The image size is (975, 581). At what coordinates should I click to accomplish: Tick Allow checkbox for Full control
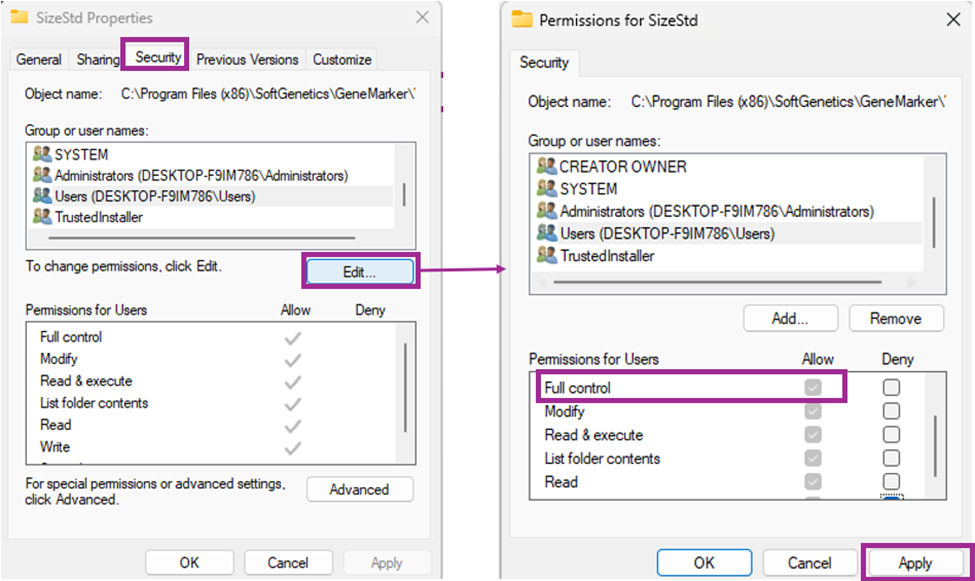(813, 387)
